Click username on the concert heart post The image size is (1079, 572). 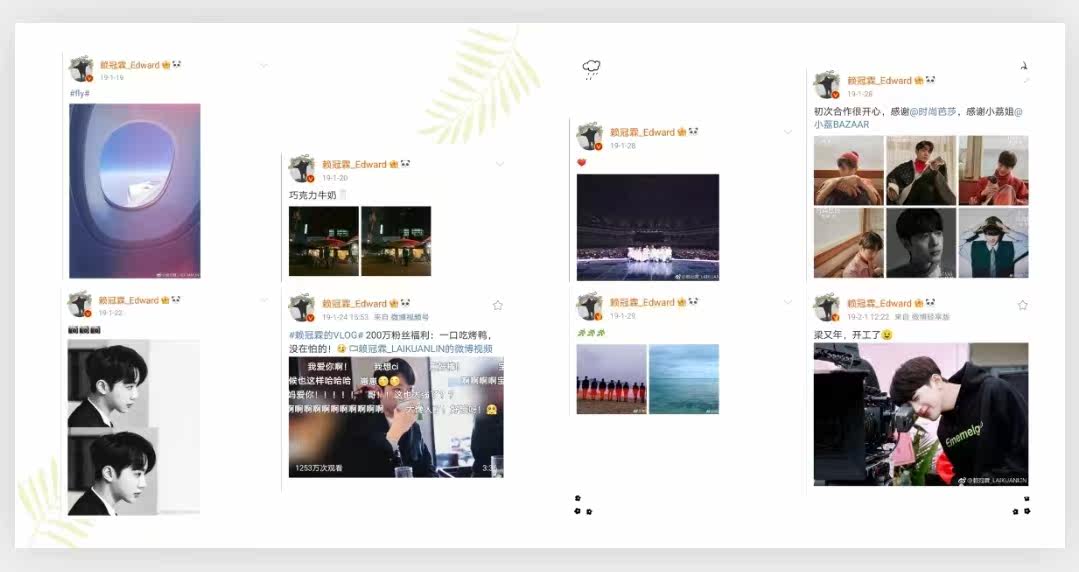coord(642,132)
